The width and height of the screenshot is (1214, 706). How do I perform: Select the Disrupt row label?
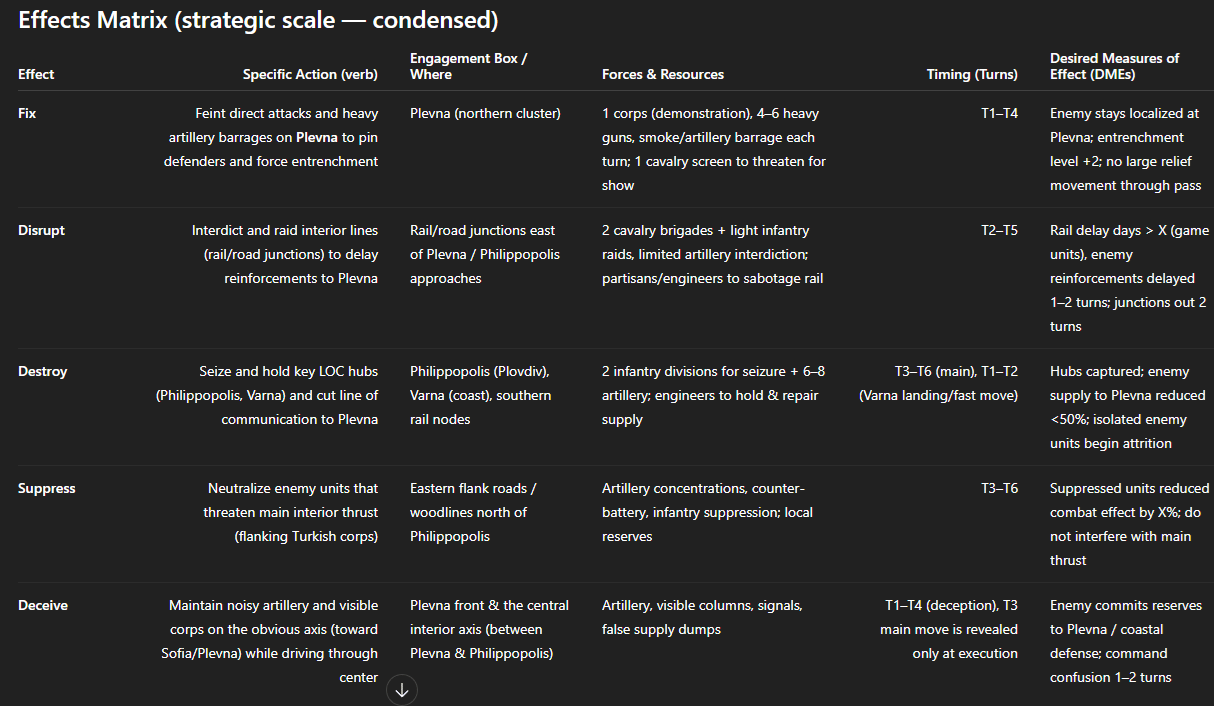pos(41,230)
